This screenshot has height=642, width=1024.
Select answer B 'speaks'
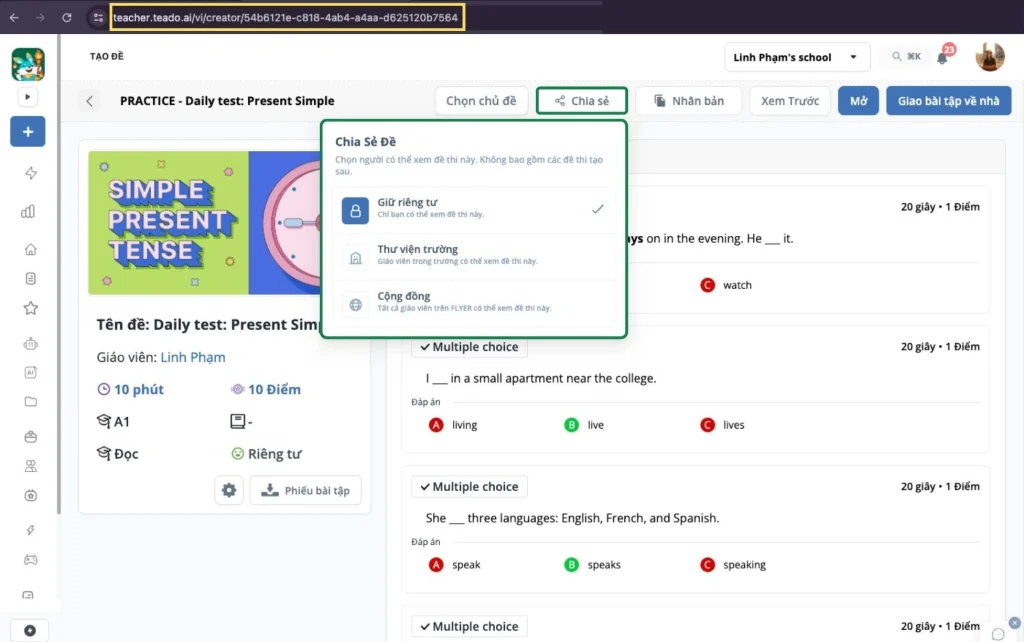click(x=592, y=564)
